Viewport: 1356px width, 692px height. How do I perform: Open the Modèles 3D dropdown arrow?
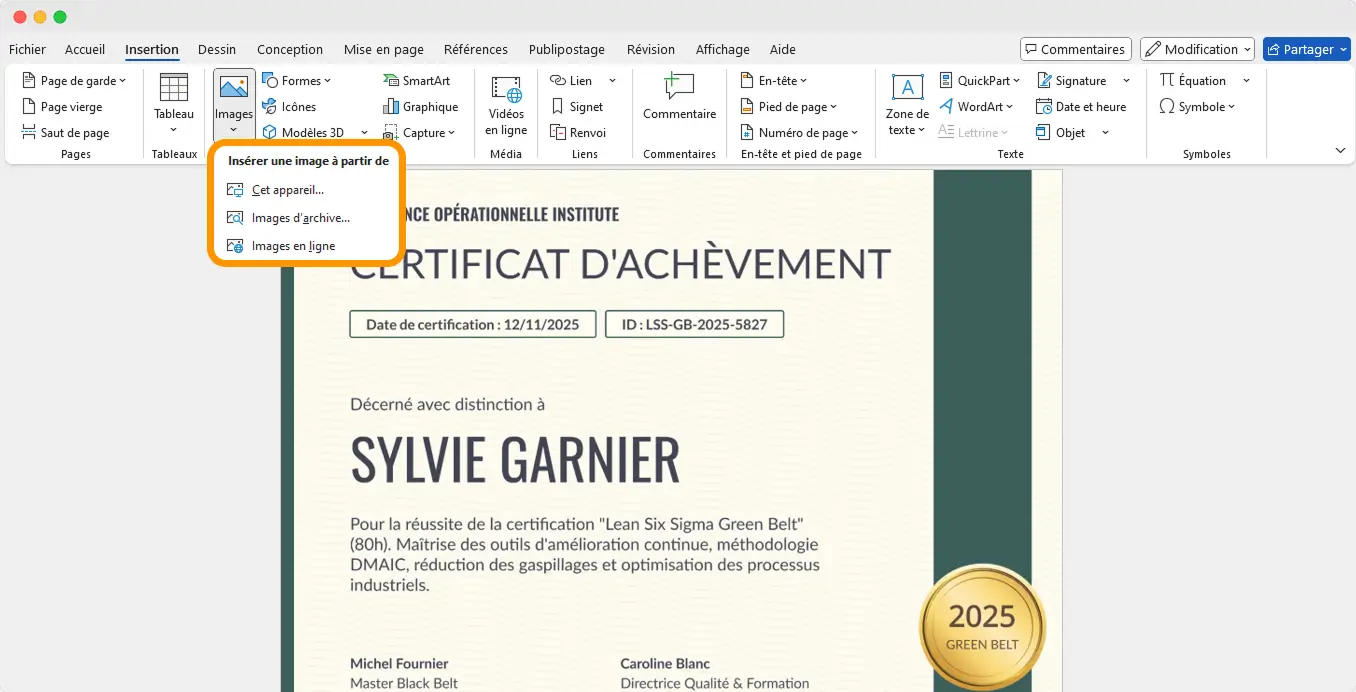(364, 133)
